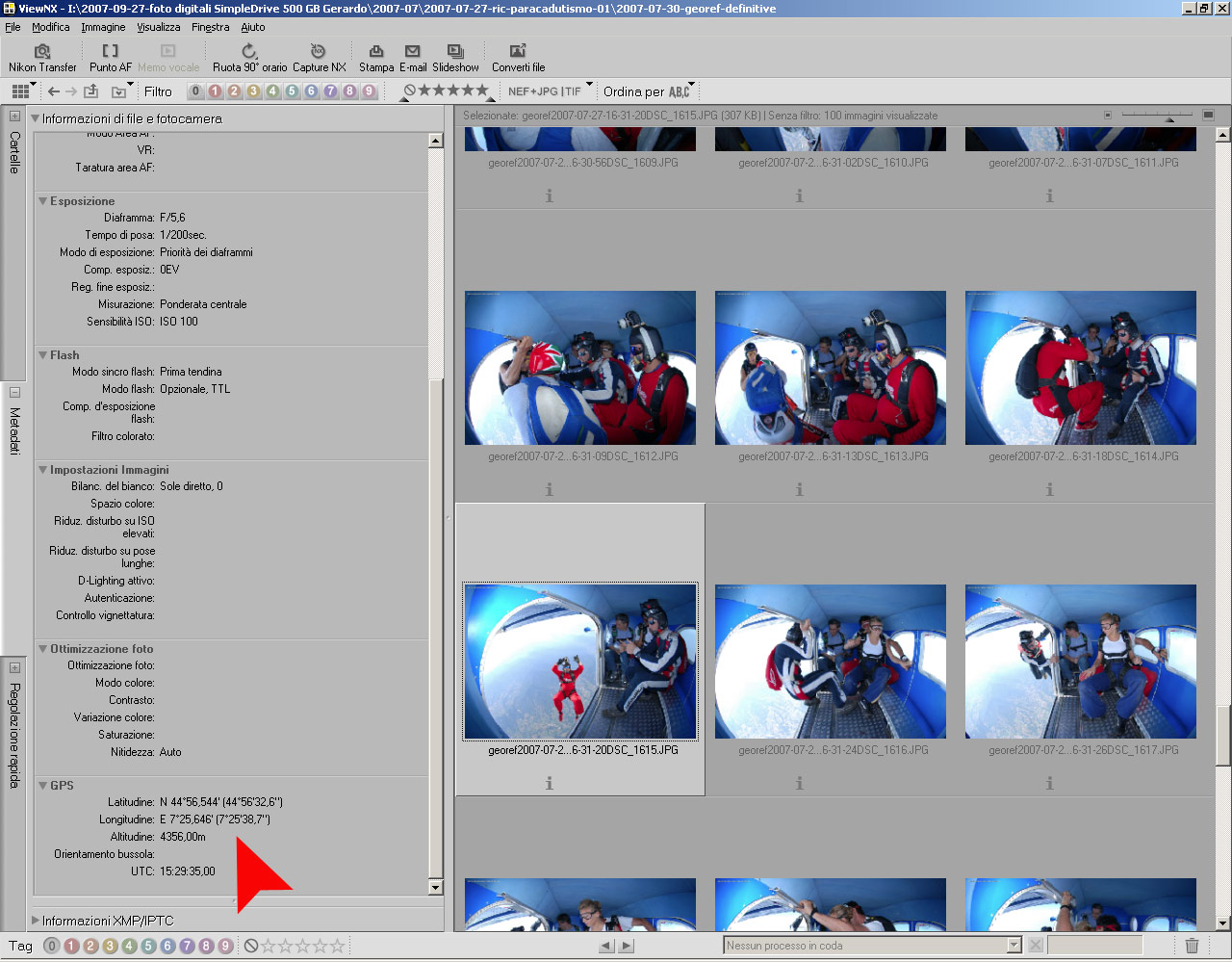Open the Visualizza menu

(x=158, y=27)
